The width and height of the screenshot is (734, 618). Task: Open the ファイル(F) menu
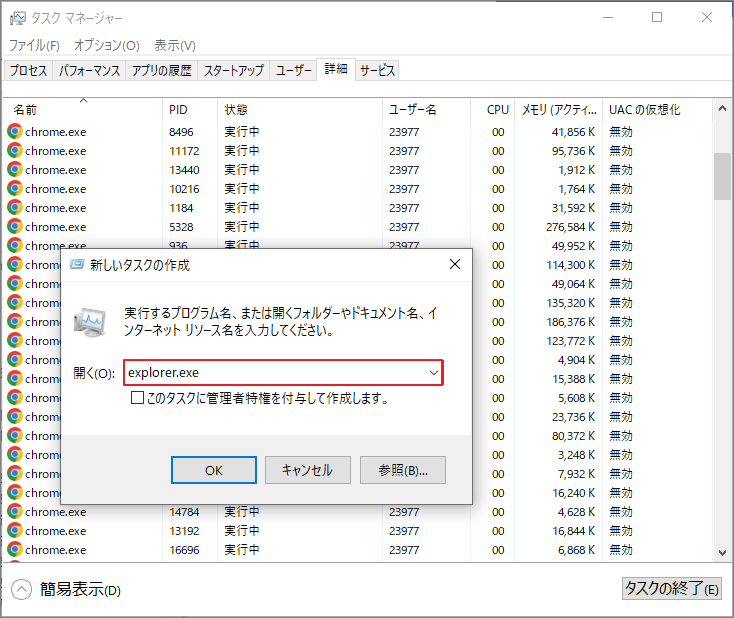click(x=34, y=45)
